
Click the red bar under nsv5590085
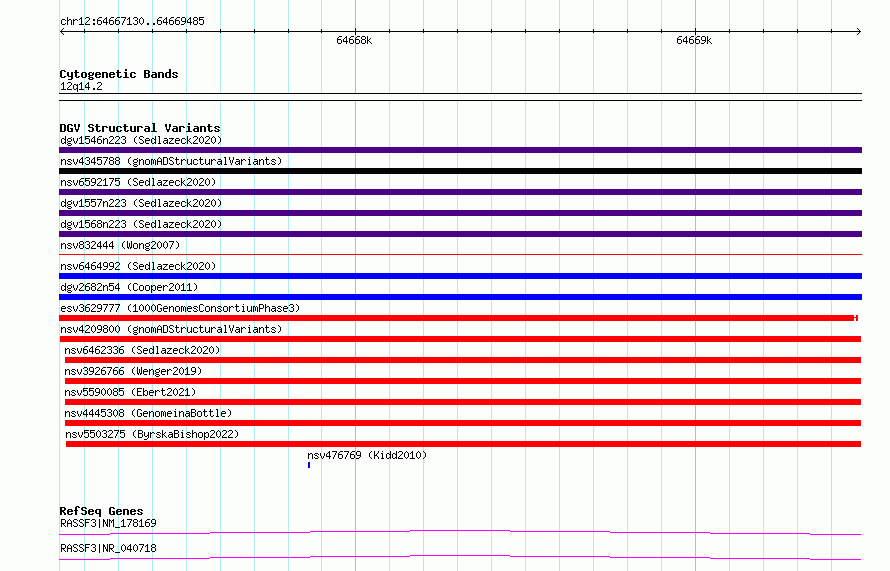click(463, 402)
